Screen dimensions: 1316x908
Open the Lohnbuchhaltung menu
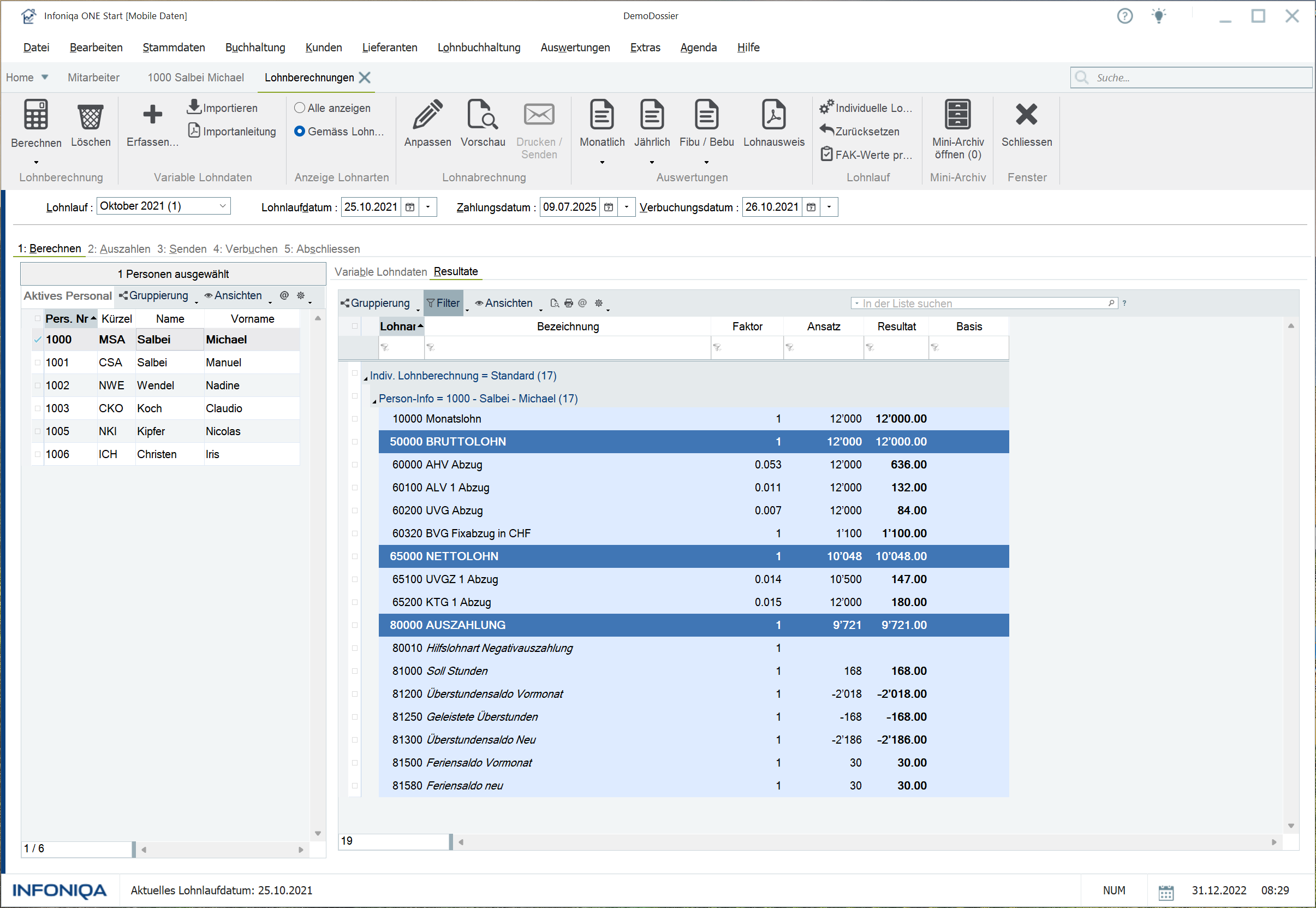click(479, 47)
